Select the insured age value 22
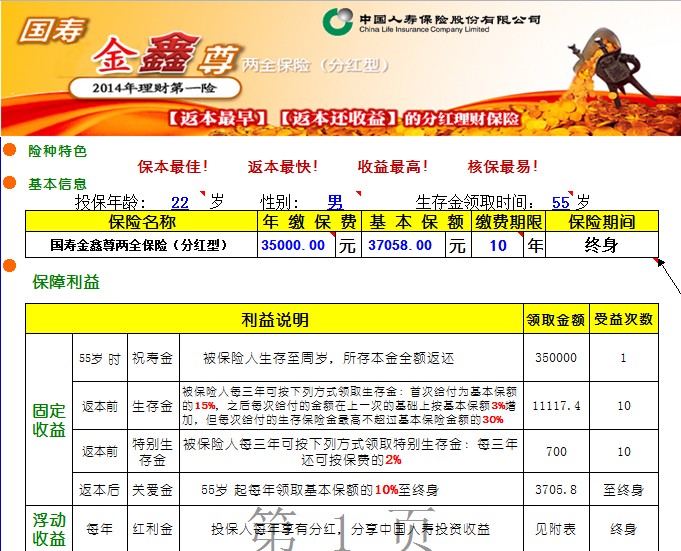The image size is (681, 551). click(x=180, y=202)
